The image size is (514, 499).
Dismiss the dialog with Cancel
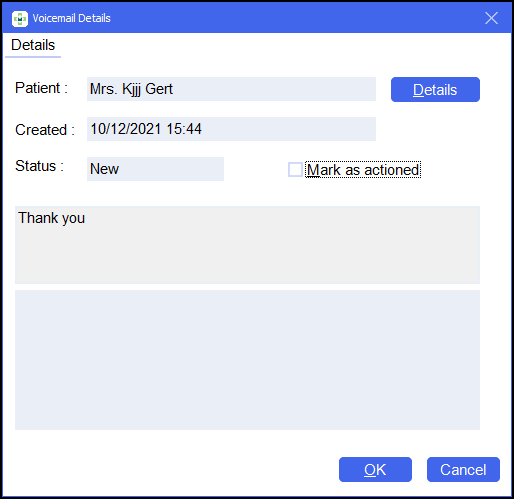pos(463,469)
